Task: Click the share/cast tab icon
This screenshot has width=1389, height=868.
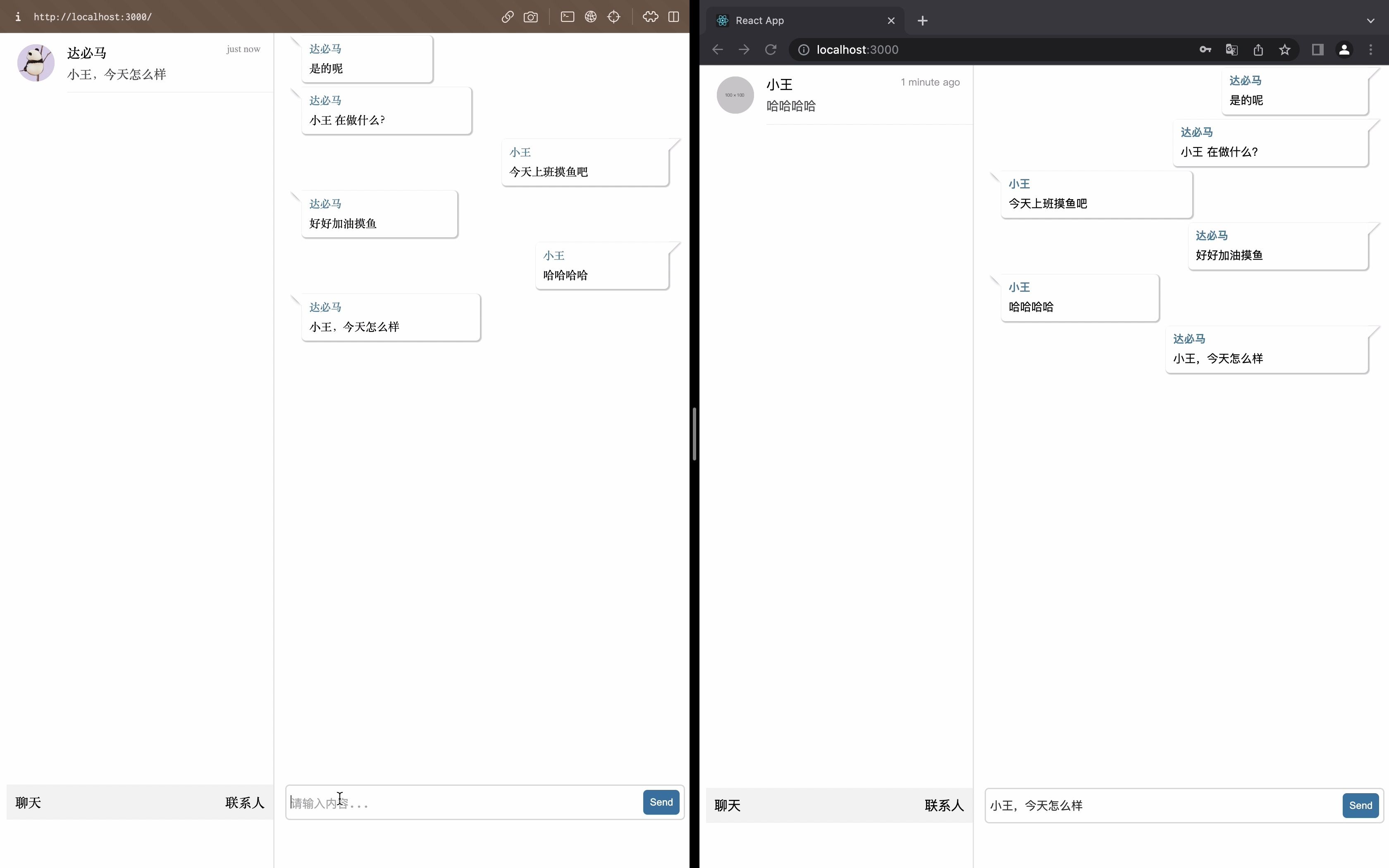Action: pos(1258,49)
